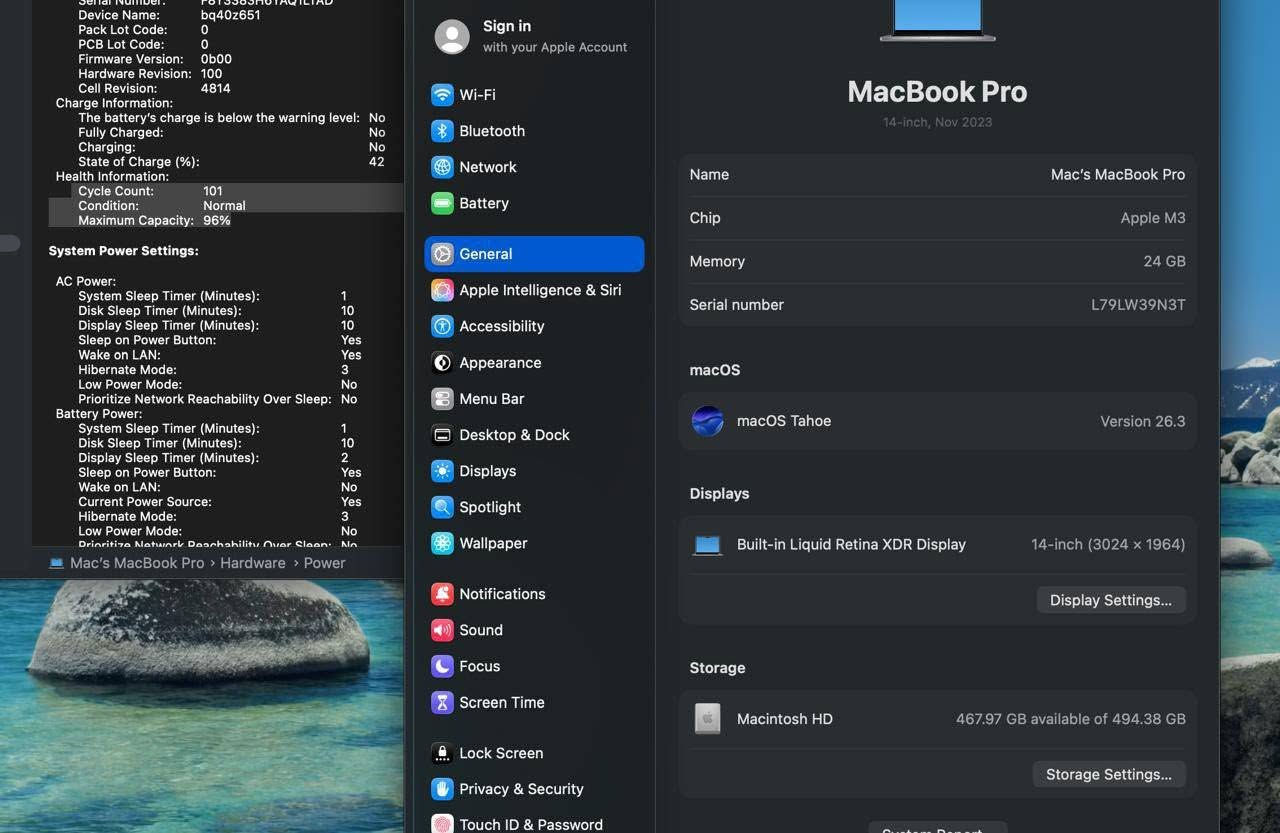
Task: Click the Firmware Version 0b00 row
Action: click(x=155, y=59)
